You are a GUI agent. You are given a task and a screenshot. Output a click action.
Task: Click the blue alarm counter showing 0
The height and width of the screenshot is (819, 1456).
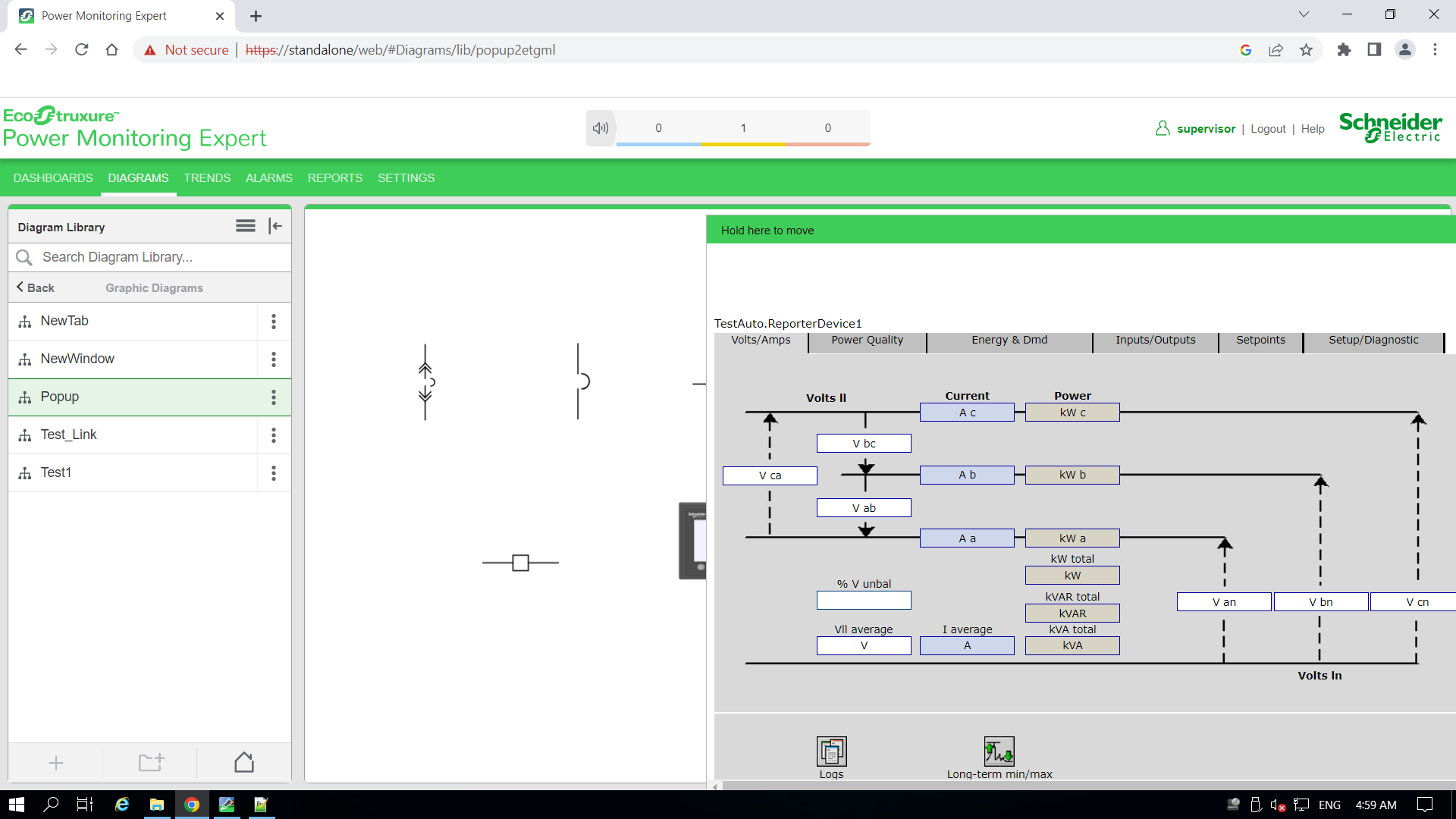coord(658,128)
